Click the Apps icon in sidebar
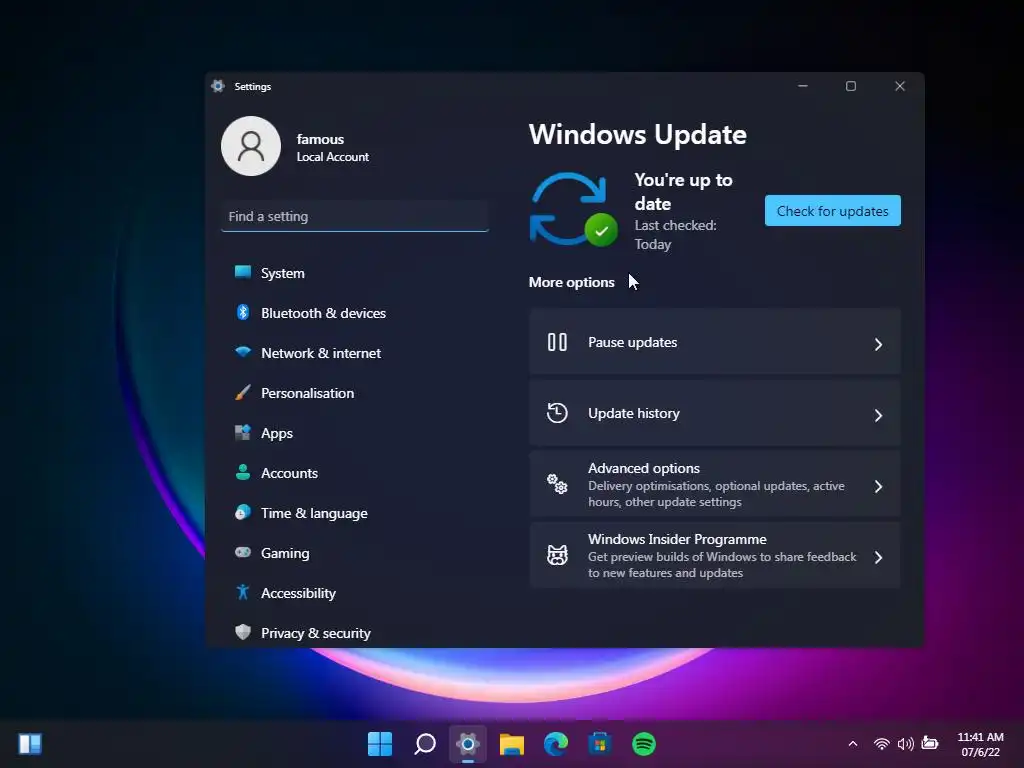 (x=243, y=432)
